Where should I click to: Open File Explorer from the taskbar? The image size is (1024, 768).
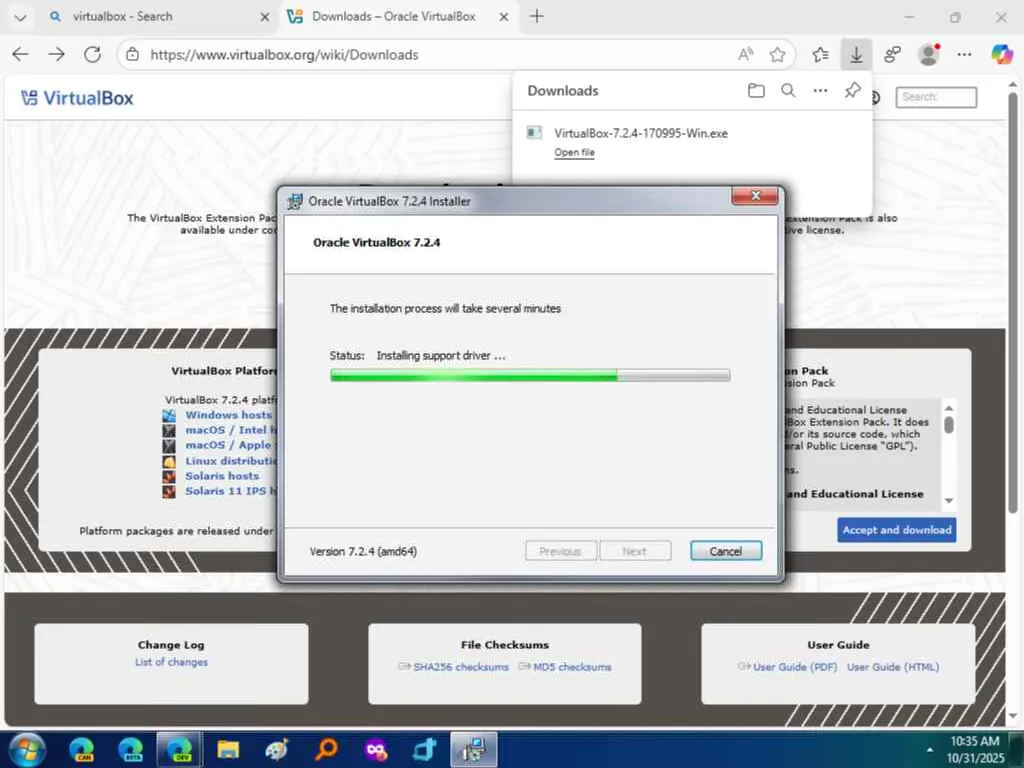[228, 750]
